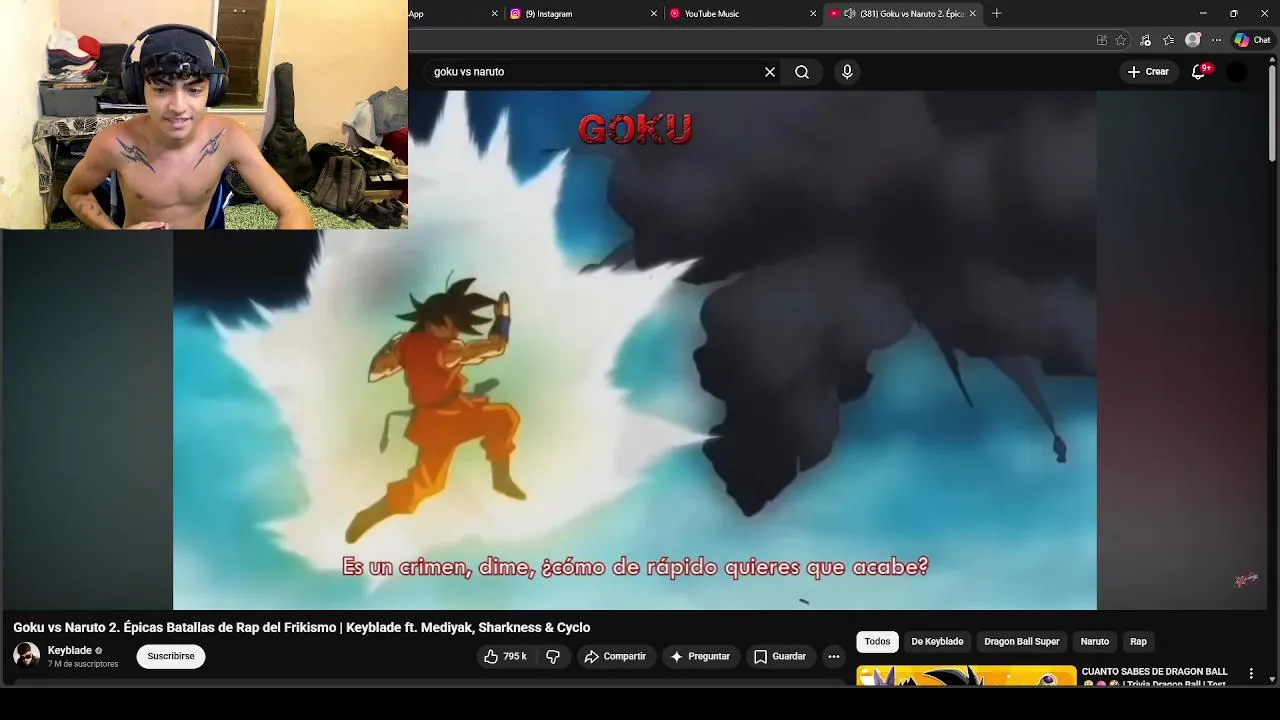
Task: Add this page to favorites star
Action: click(x=1121, y=40)
